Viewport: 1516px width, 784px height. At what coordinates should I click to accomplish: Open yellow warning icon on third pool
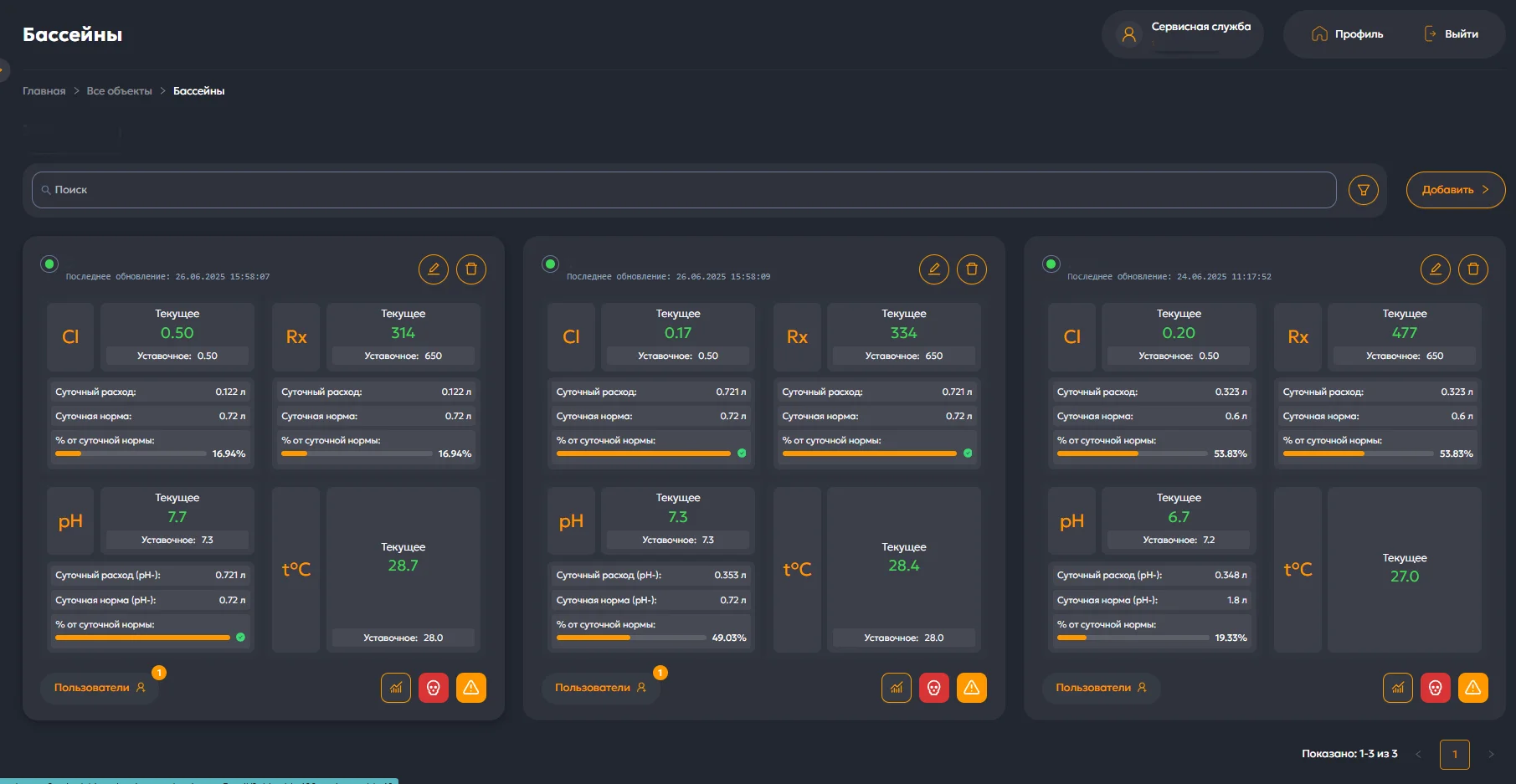1472,688
